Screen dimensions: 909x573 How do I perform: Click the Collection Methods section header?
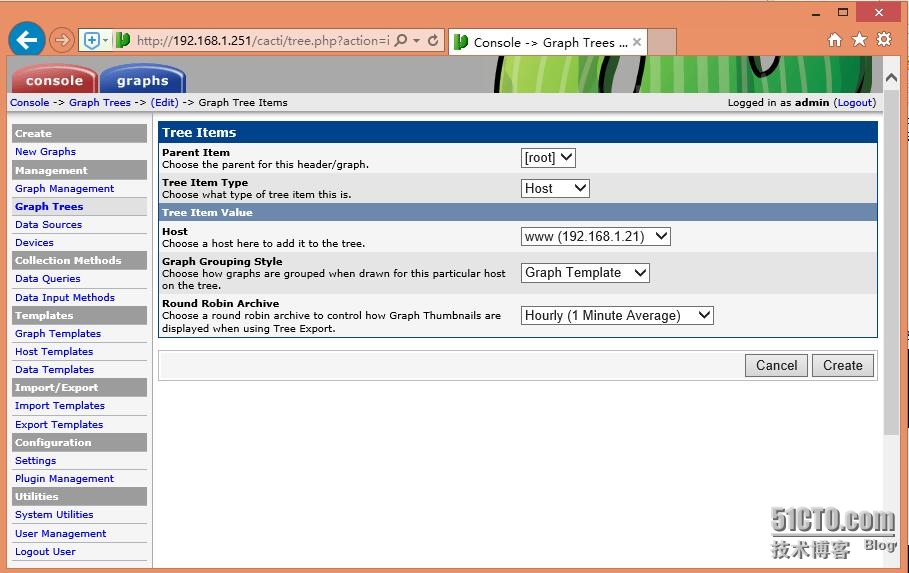coord(79,260)
